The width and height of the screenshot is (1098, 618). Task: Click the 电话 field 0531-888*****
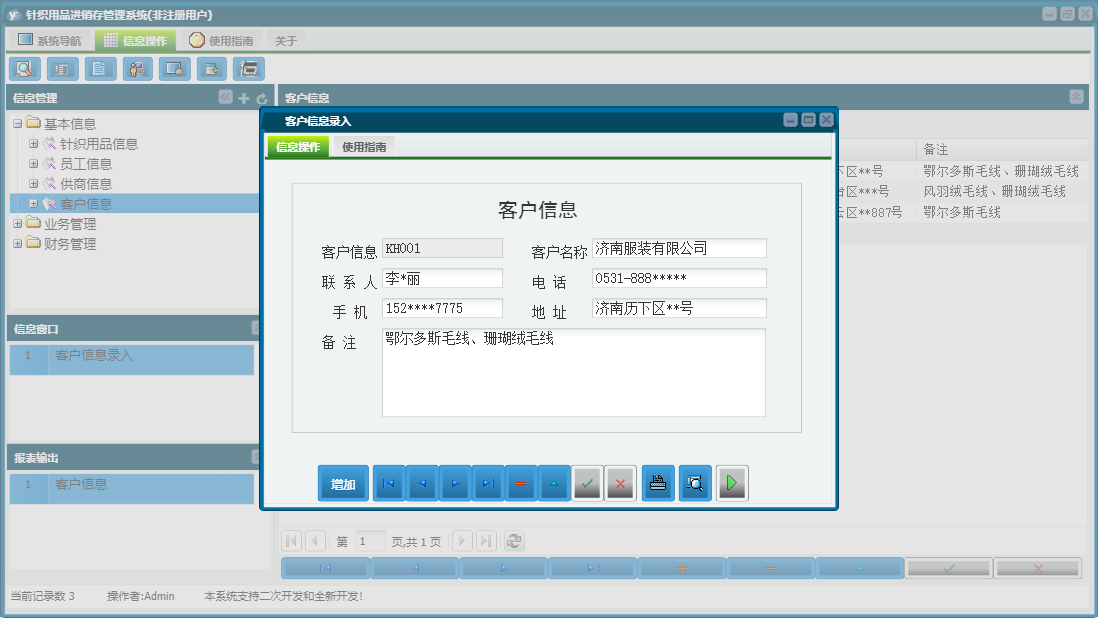[x=679, y=279]
